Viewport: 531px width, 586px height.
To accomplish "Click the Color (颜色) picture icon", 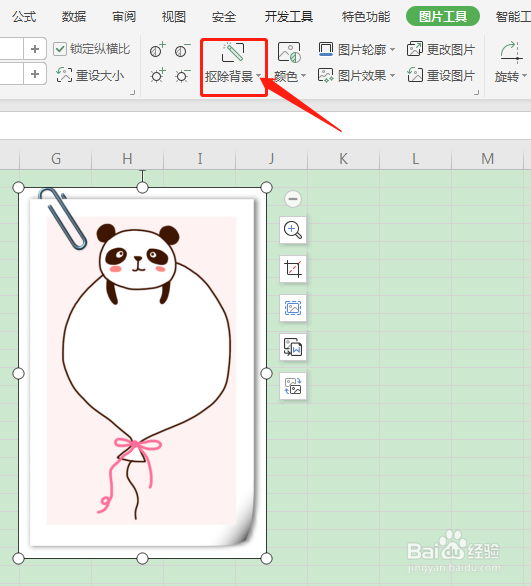I will click(x=289, y=52).
